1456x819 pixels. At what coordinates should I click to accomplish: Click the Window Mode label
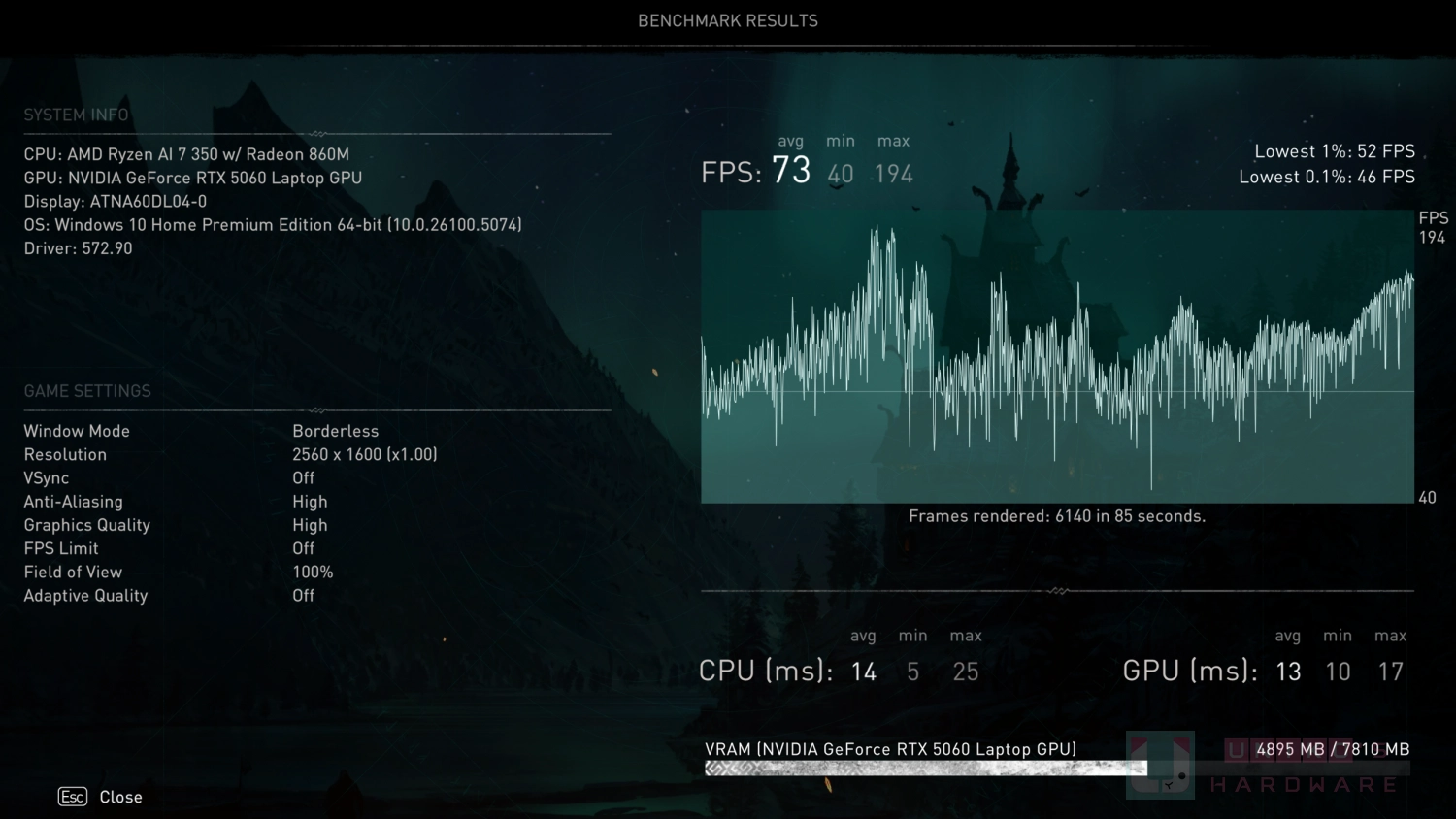(77, 431)
